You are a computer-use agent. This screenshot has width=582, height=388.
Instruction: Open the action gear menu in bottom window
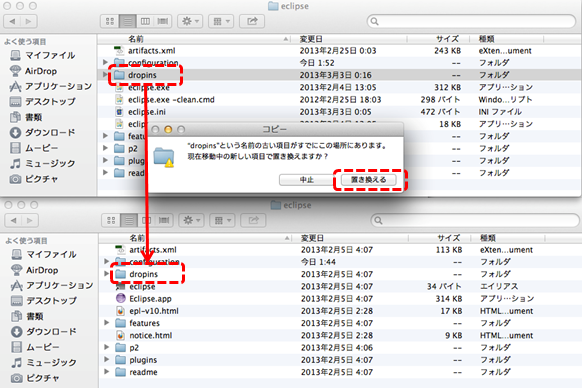(x=191, y=220)
